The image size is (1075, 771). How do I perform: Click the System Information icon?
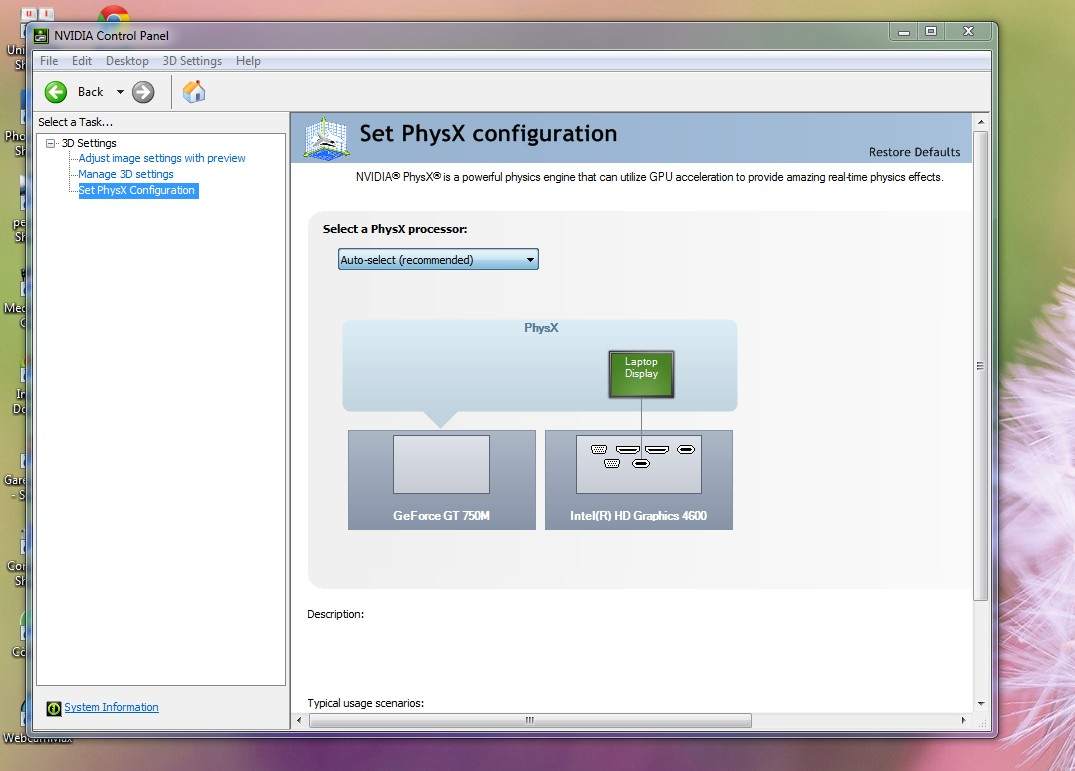coord(53,708)
